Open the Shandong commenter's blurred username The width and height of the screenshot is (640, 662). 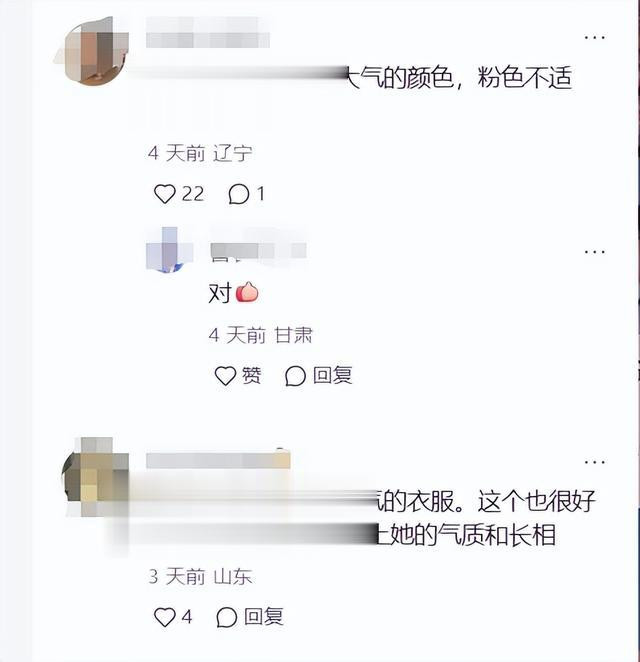(218, 460)
